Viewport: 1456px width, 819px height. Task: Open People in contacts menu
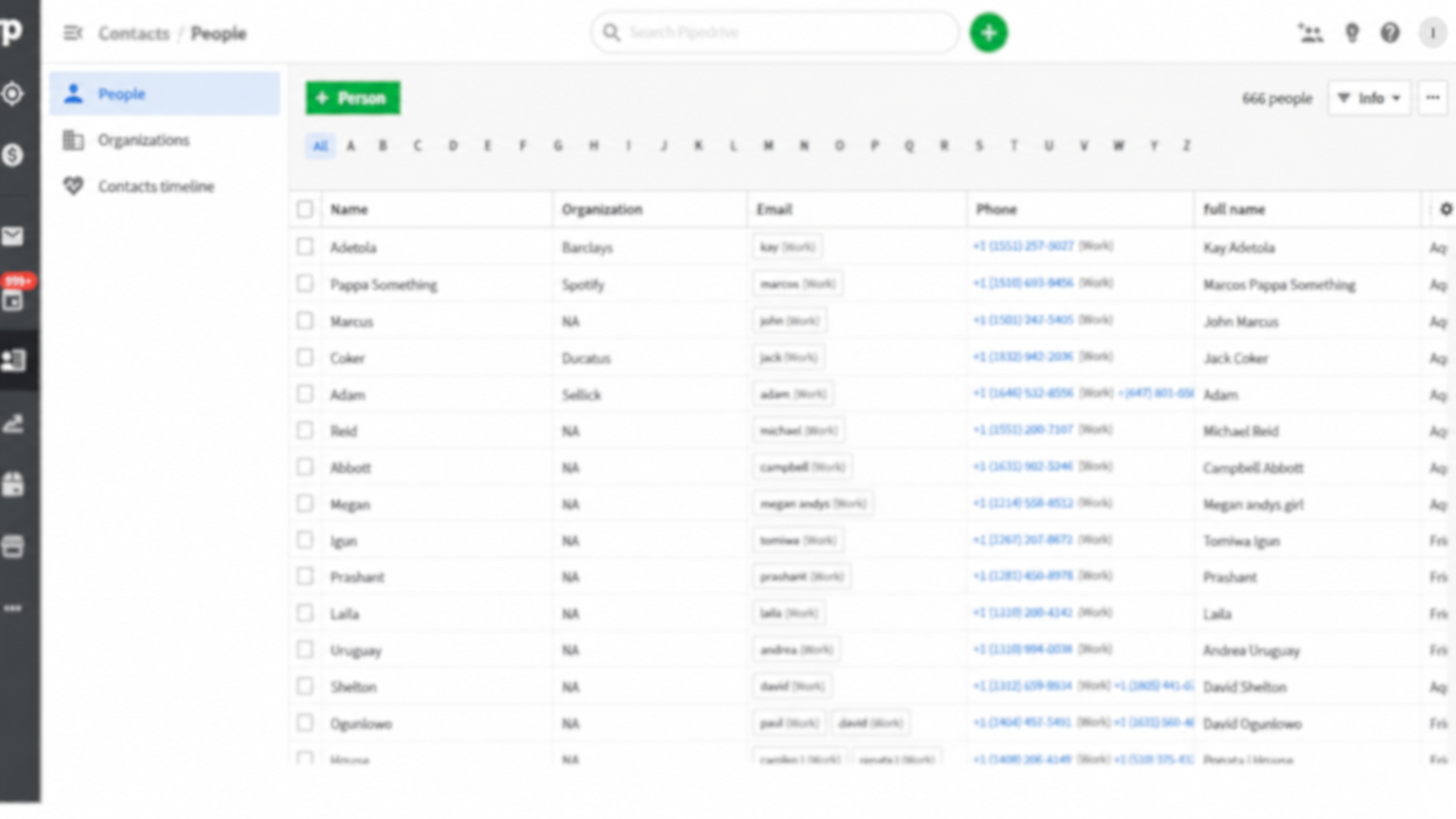[165, 93]
